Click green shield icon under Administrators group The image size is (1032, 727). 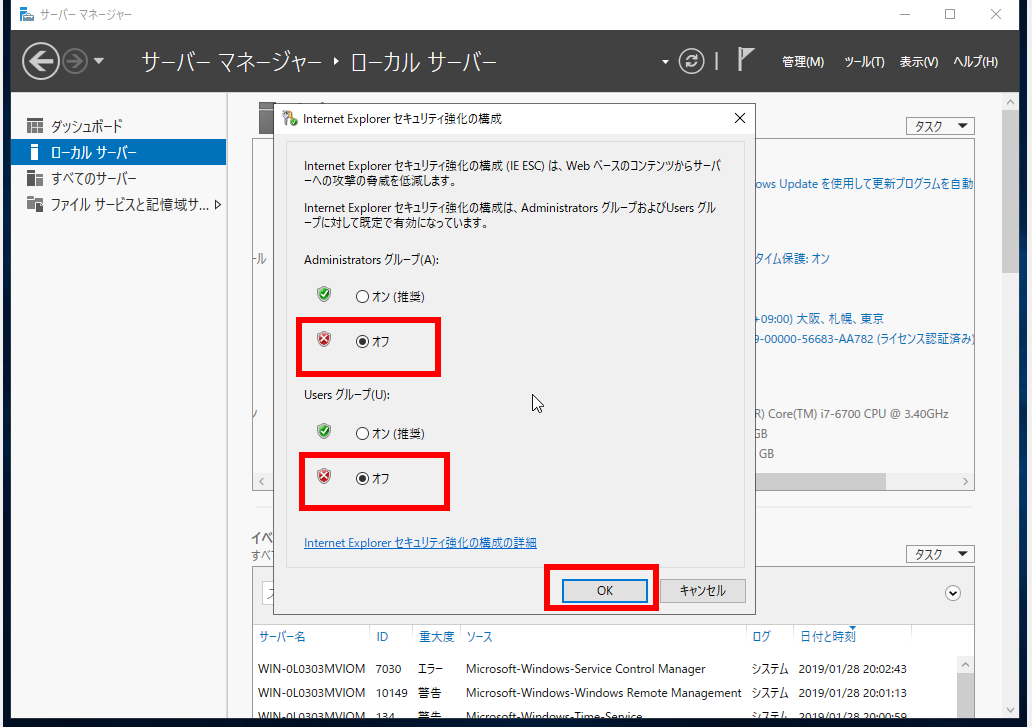[x=324, y=294]
